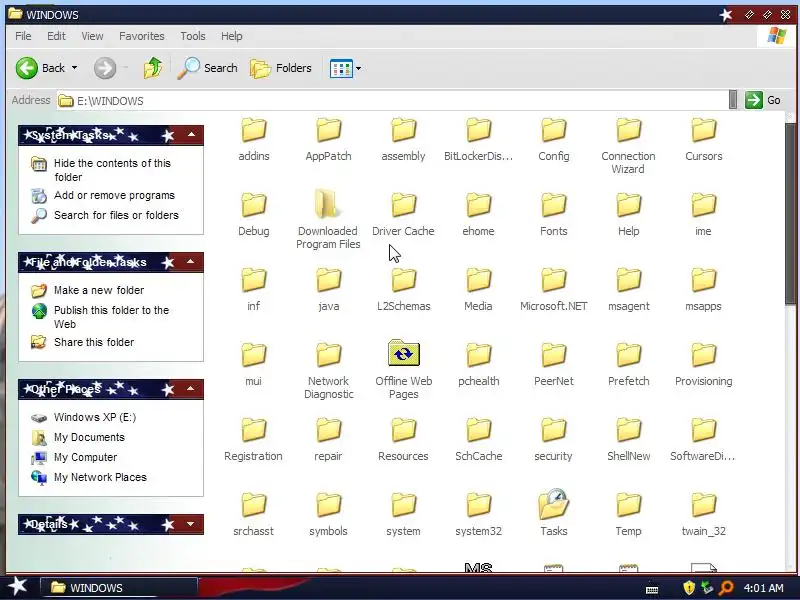Select the Offline Web Pages icon
This screenshot has height=600, width=800.
404,353
